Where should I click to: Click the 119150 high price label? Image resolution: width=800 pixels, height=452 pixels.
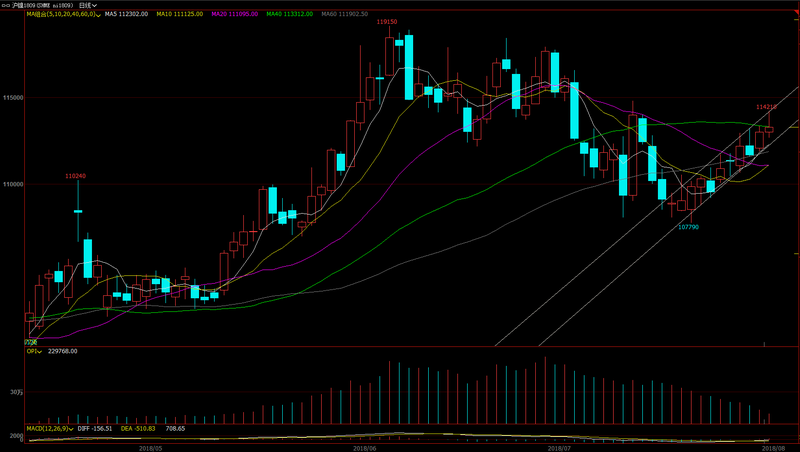[387, 22]
